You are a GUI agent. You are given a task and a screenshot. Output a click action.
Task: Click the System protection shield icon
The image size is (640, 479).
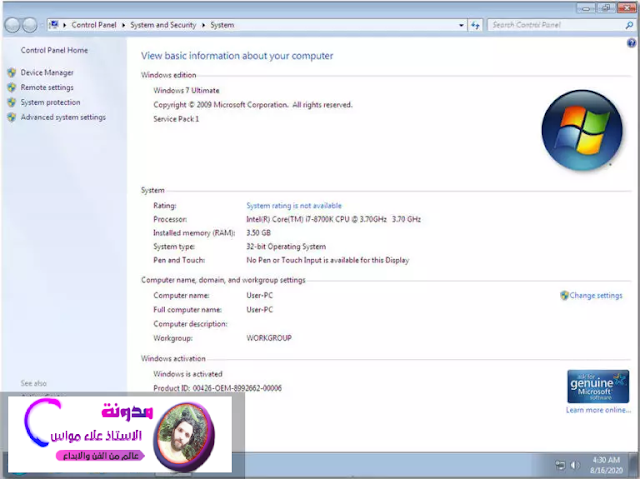12,102
